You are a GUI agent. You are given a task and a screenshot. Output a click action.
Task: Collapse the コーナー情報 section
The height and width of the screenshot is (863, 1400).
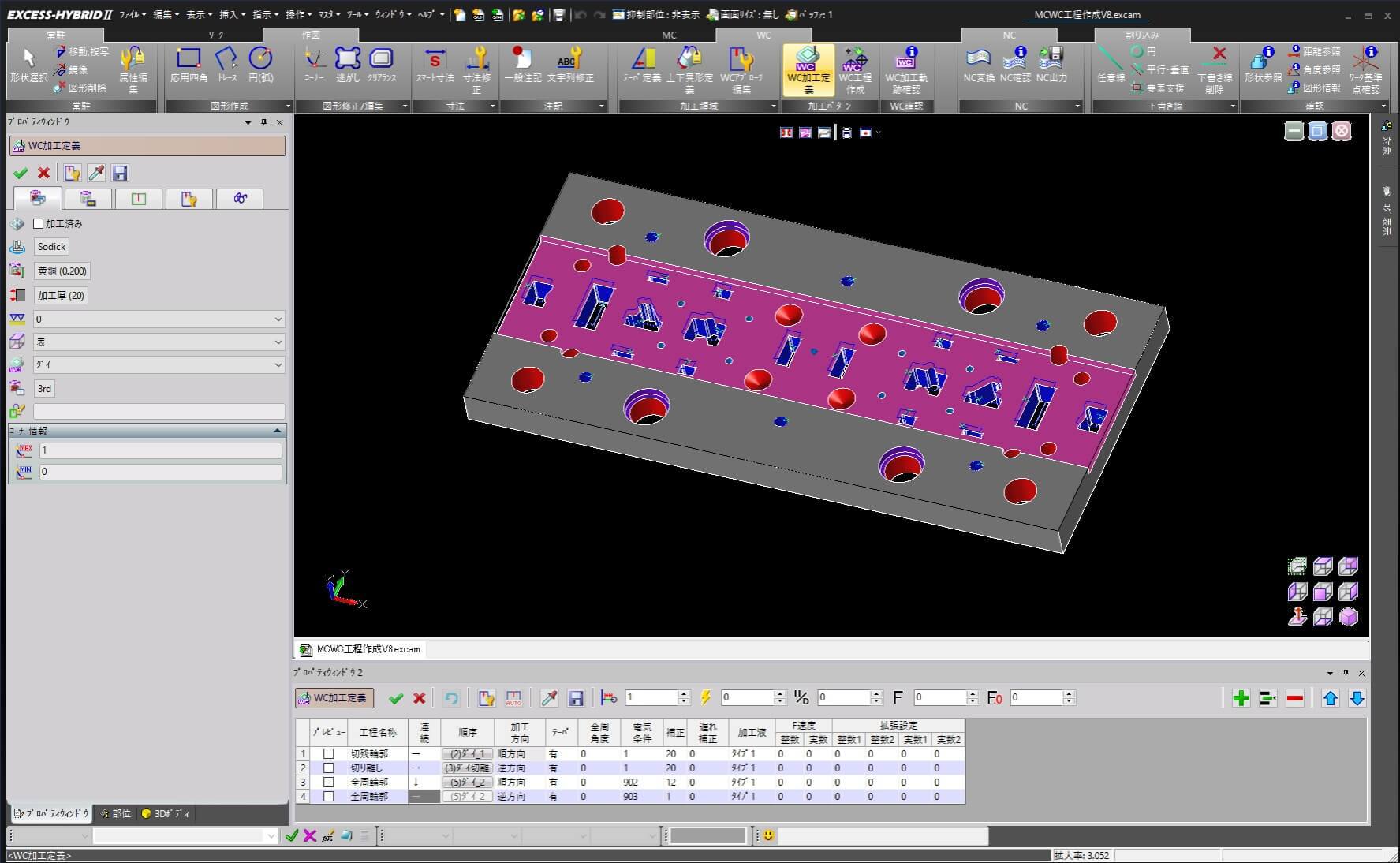click(277, 431)
